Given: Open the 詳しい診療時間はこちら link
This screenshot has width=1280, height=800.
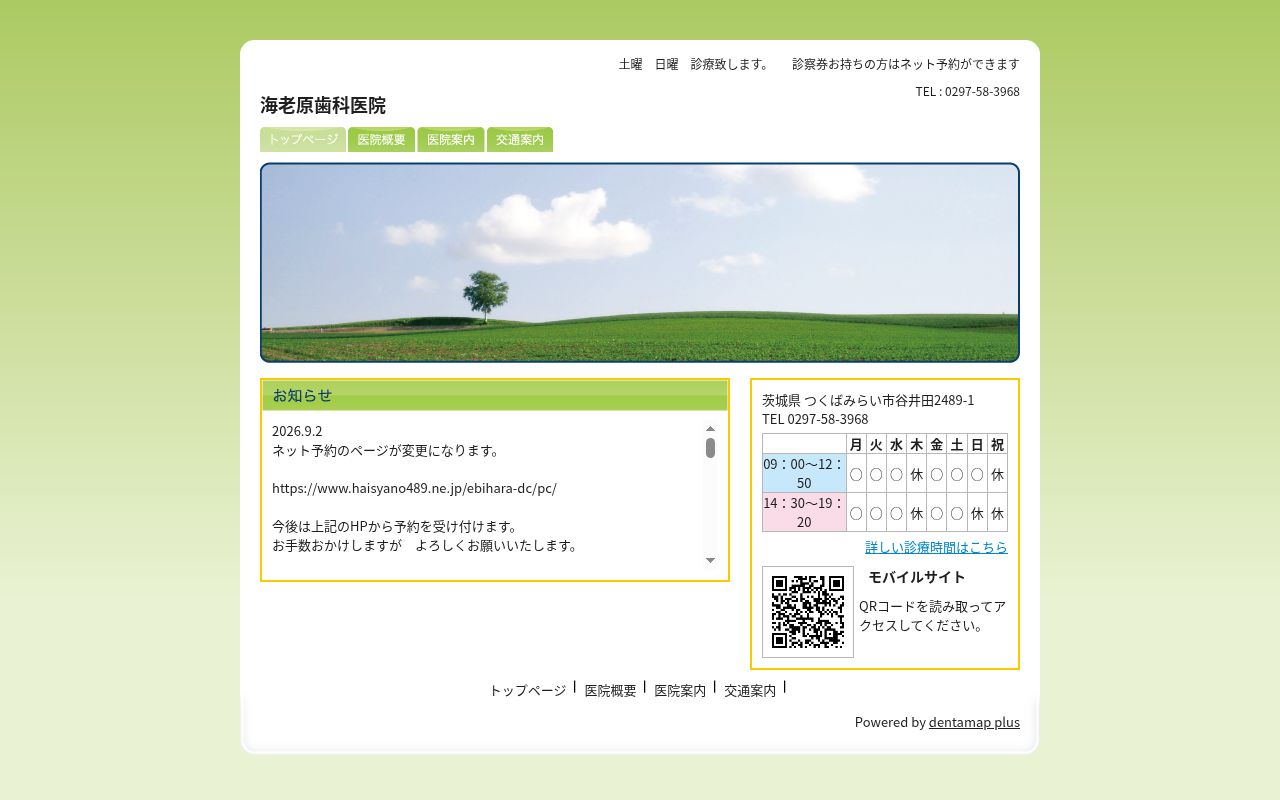Looking at the screenshot, I should tap(936, 547).
